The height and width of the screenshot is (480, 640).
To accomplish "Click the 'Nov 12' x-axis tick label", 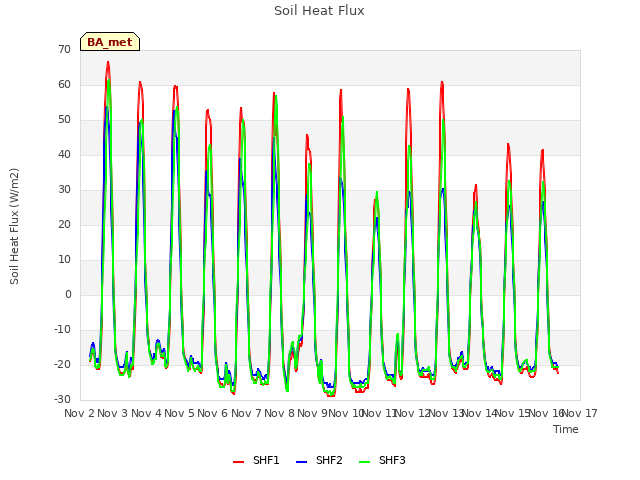I will point(413,413).
